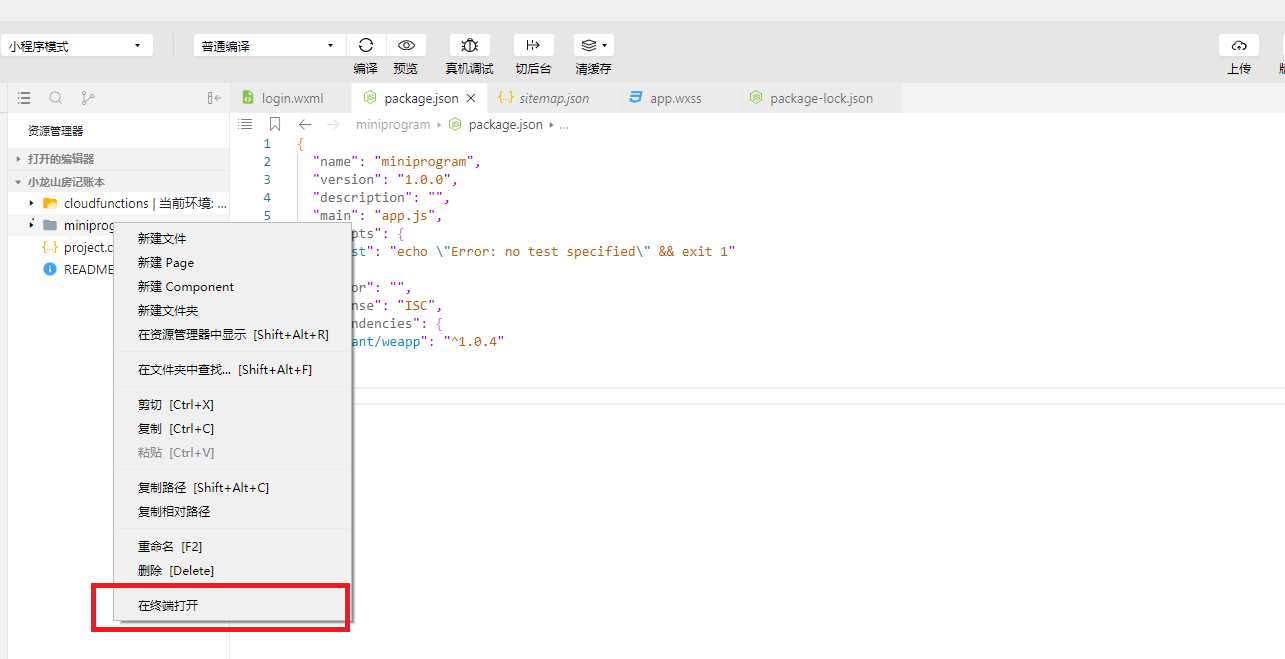The image size is (1285, 659).
Task: Select 在资源管理器中显示 menu entry
Action: coord(233,334)
